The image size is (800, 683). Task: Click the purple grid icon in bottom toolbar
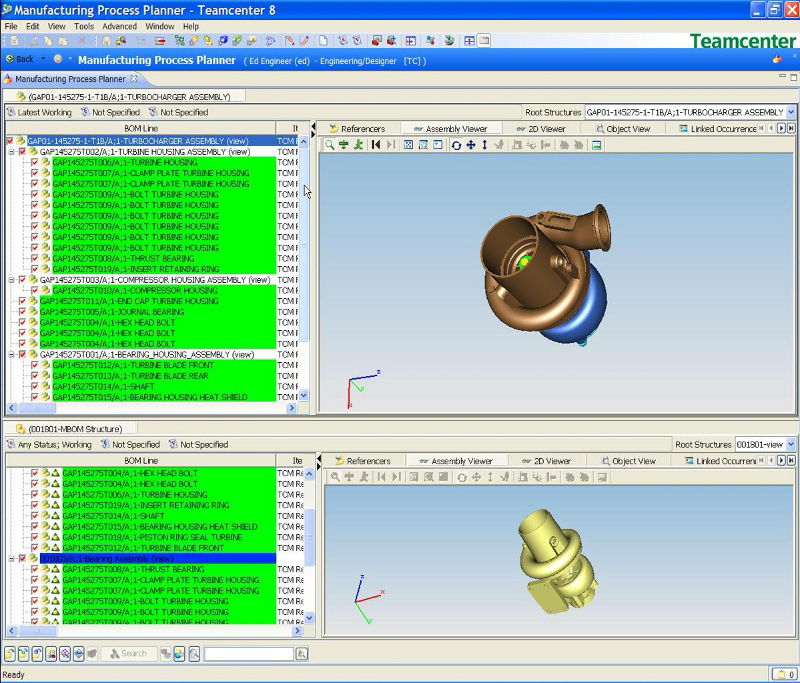64,653
